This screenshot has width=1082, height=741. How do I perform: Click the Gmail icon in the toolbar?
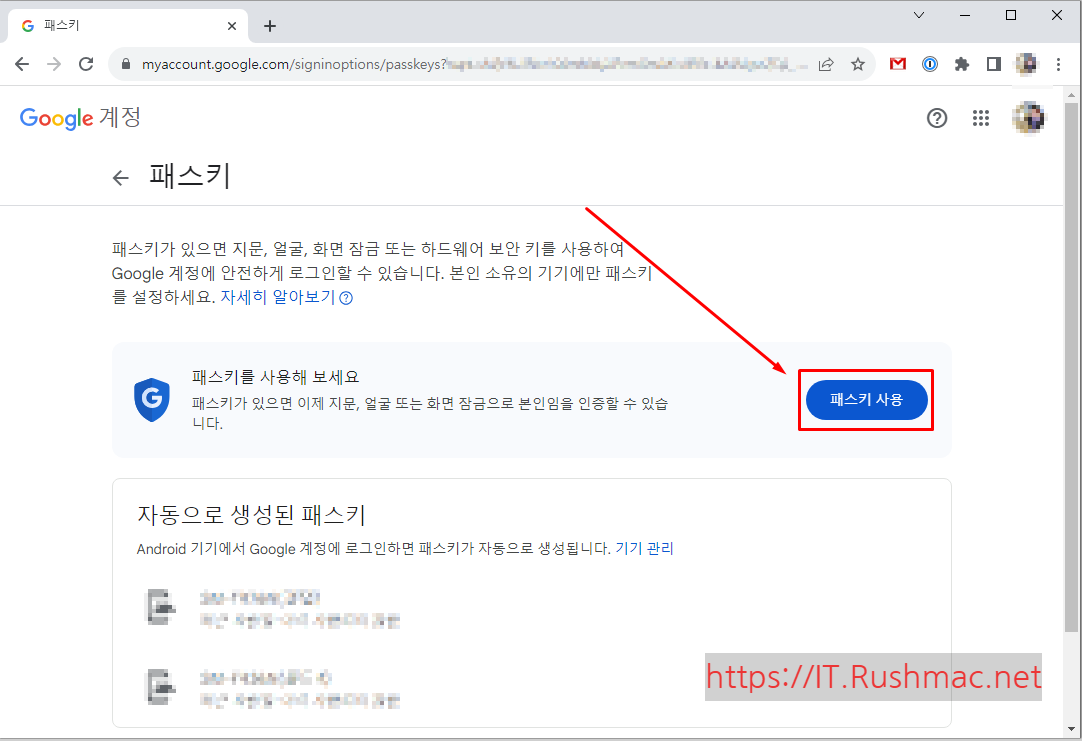coord(897,63)
